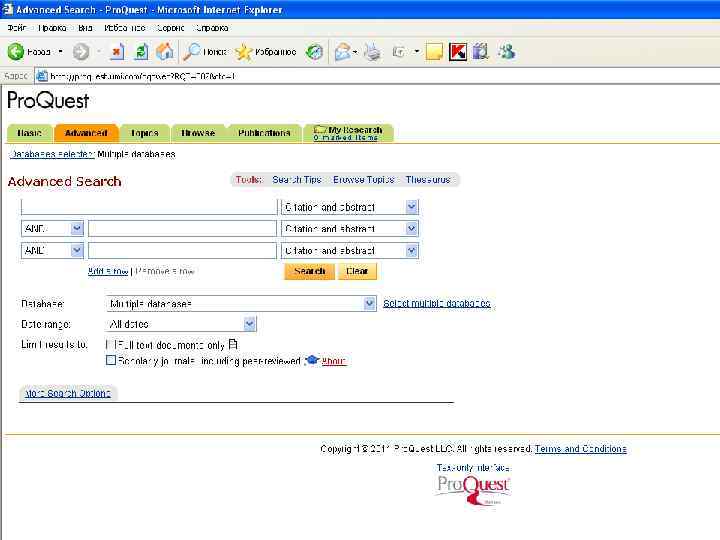Click the page icon in the address bar
The image size is (720, 540).
coord(42,76)
